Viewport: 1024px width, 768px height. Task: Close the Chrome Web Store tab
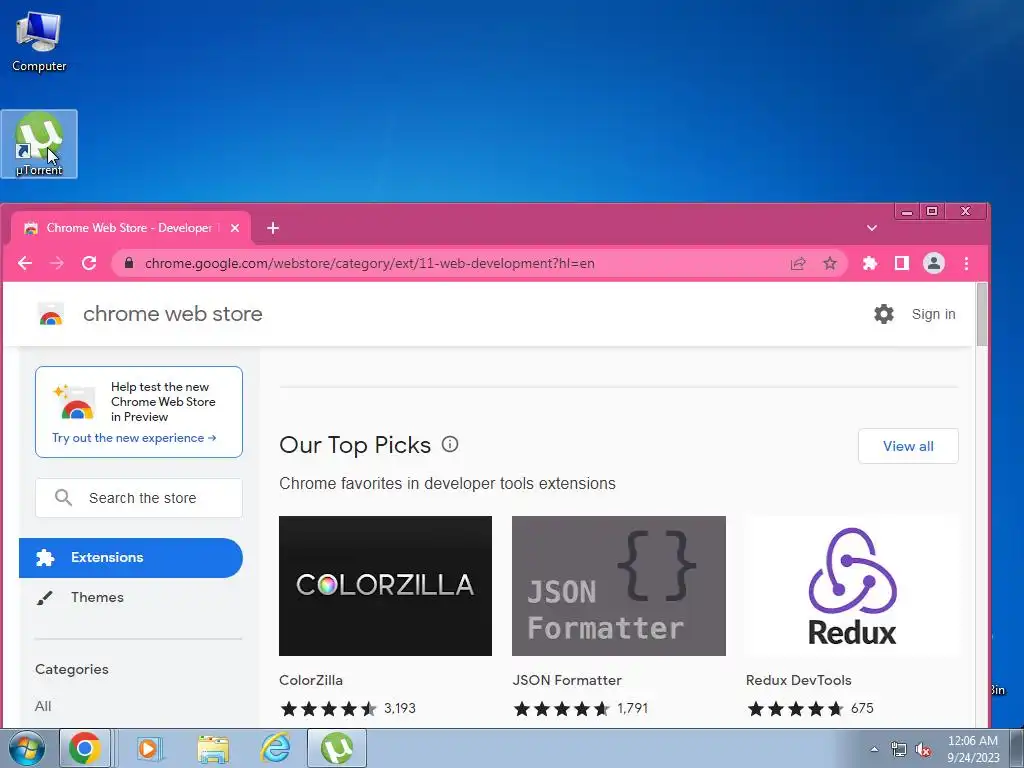(x=235, y=228)
